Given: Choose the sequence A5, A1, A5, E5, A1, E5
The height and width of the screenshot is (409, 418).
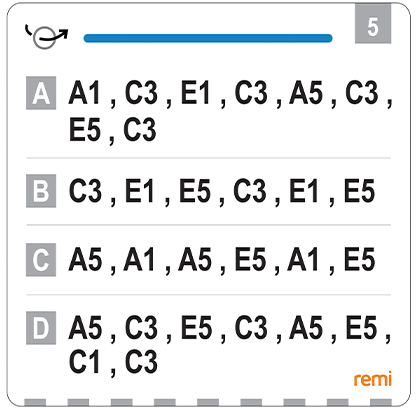Looking at the screenshot, I should point(222,259).
